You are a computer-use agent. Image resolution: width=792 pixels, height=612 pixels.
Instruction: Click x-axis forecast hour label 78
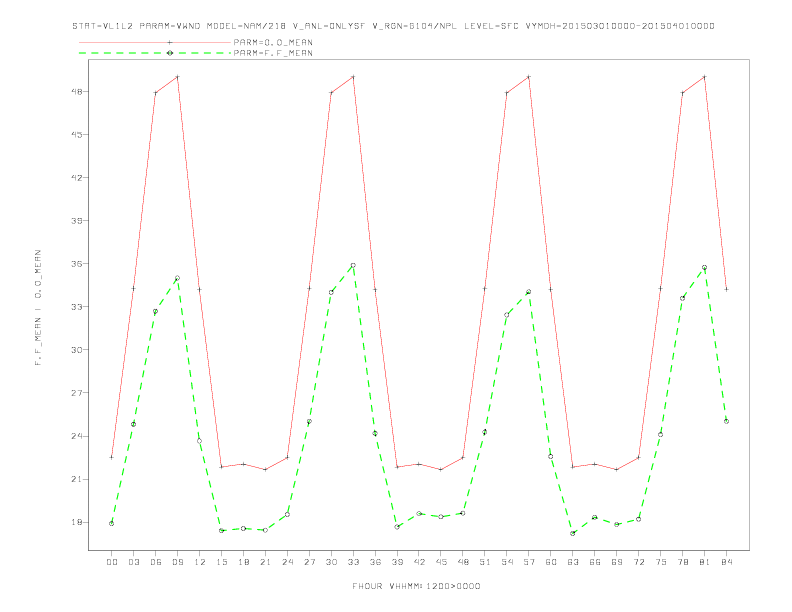pyautogui.click(x=682, y=562)
